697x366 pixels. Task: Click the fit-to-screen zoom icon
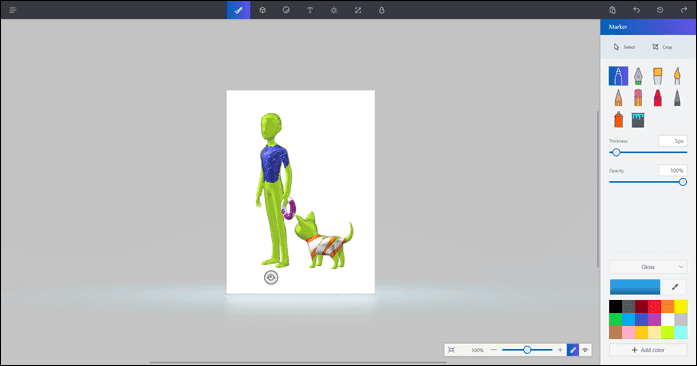[451, 350]
